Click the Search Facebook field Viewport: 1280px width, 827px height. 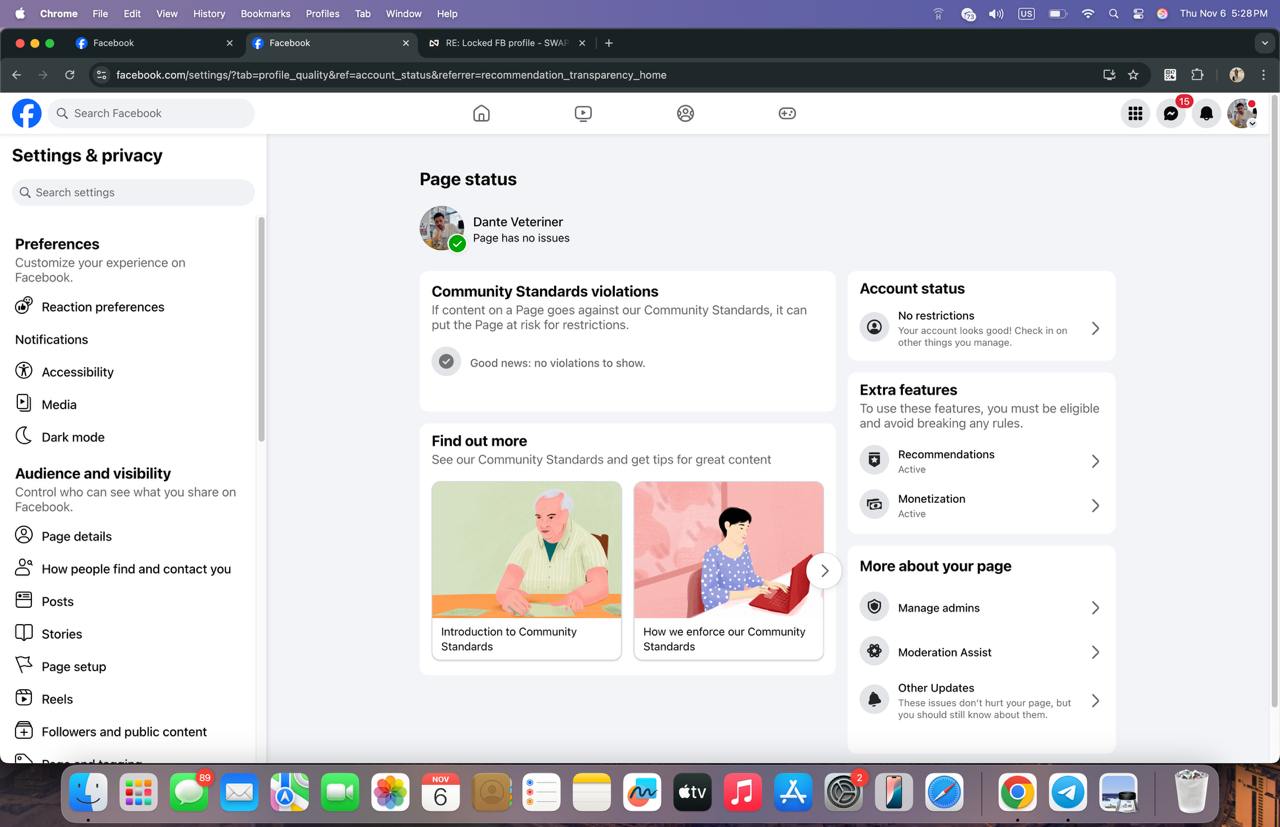[x=151, y=113]
